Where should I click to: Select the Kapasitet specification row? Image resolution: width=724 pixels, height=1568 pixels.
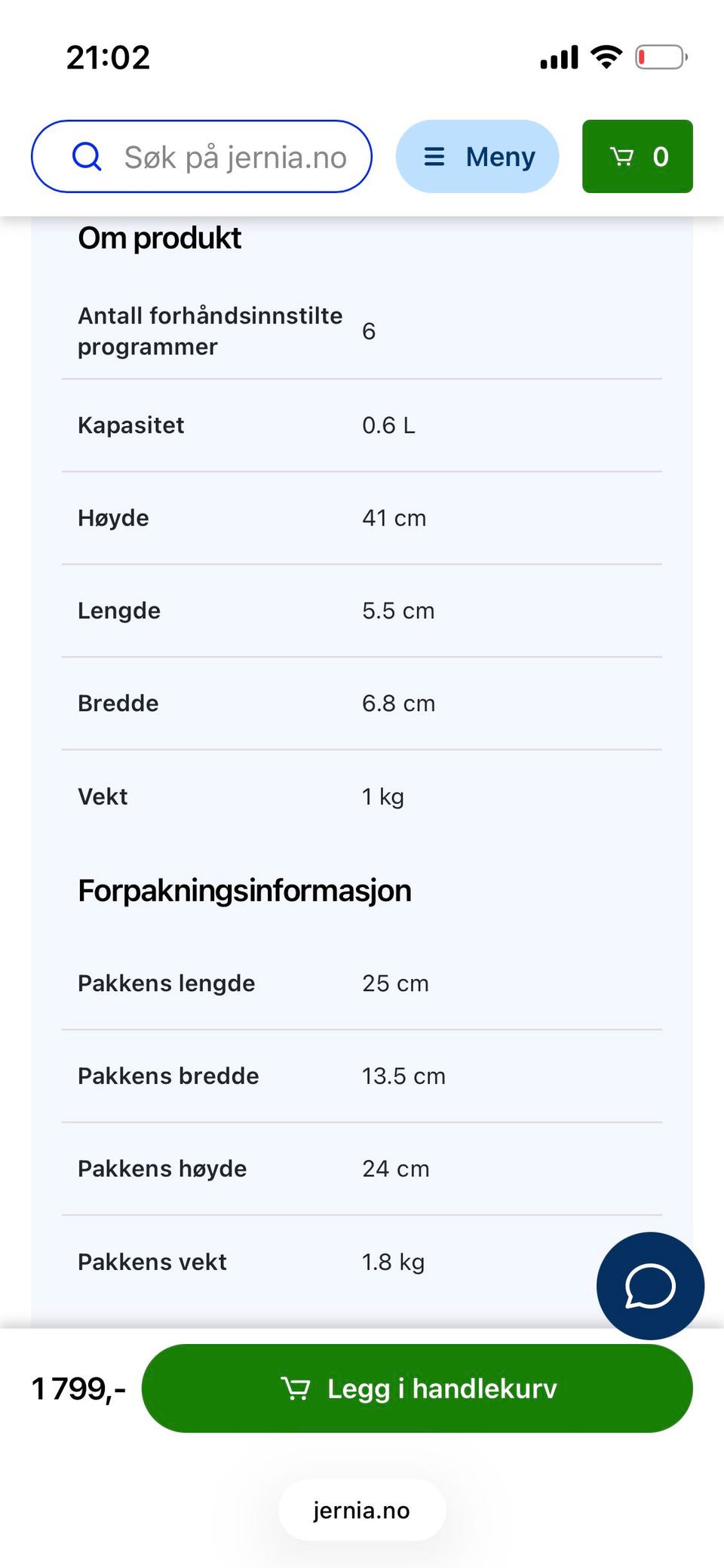coord(362,425)
